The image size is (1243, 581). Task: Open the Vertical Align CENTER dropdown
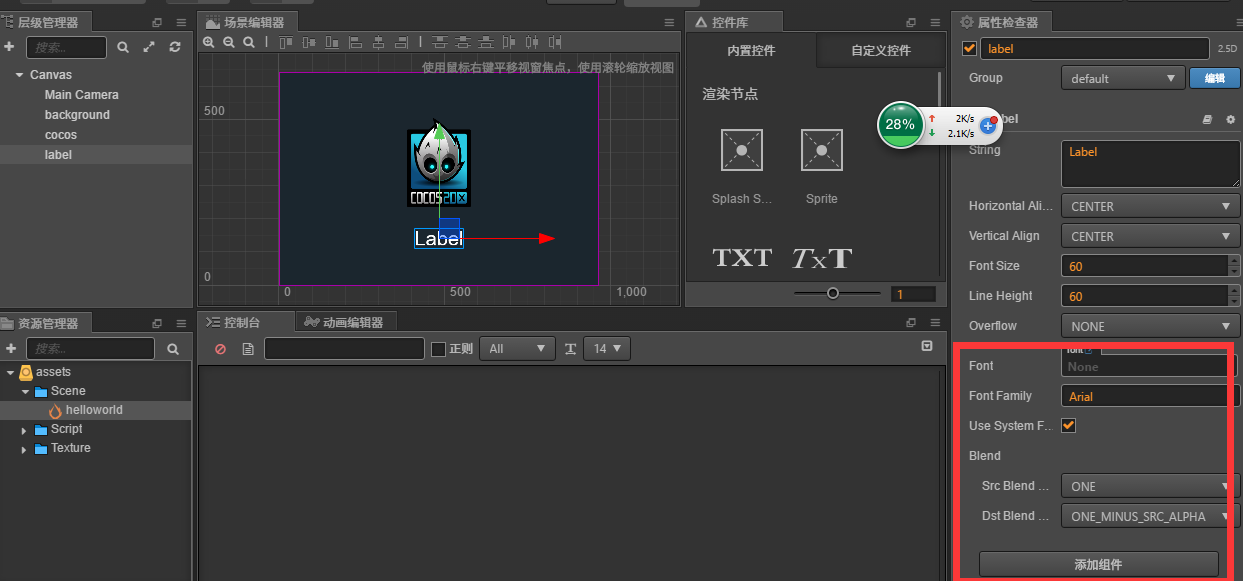[1150, 236]
